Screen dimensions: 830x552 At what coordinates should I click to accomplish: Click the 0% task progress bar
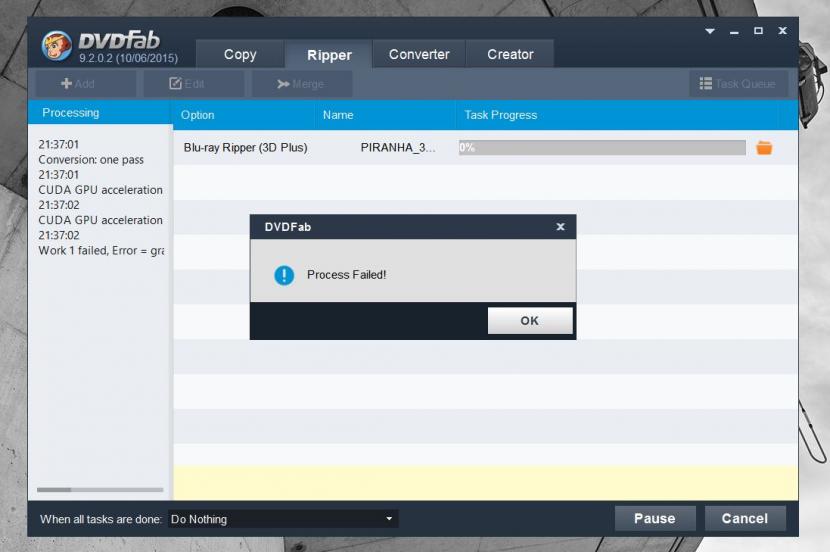click(602, 148)
